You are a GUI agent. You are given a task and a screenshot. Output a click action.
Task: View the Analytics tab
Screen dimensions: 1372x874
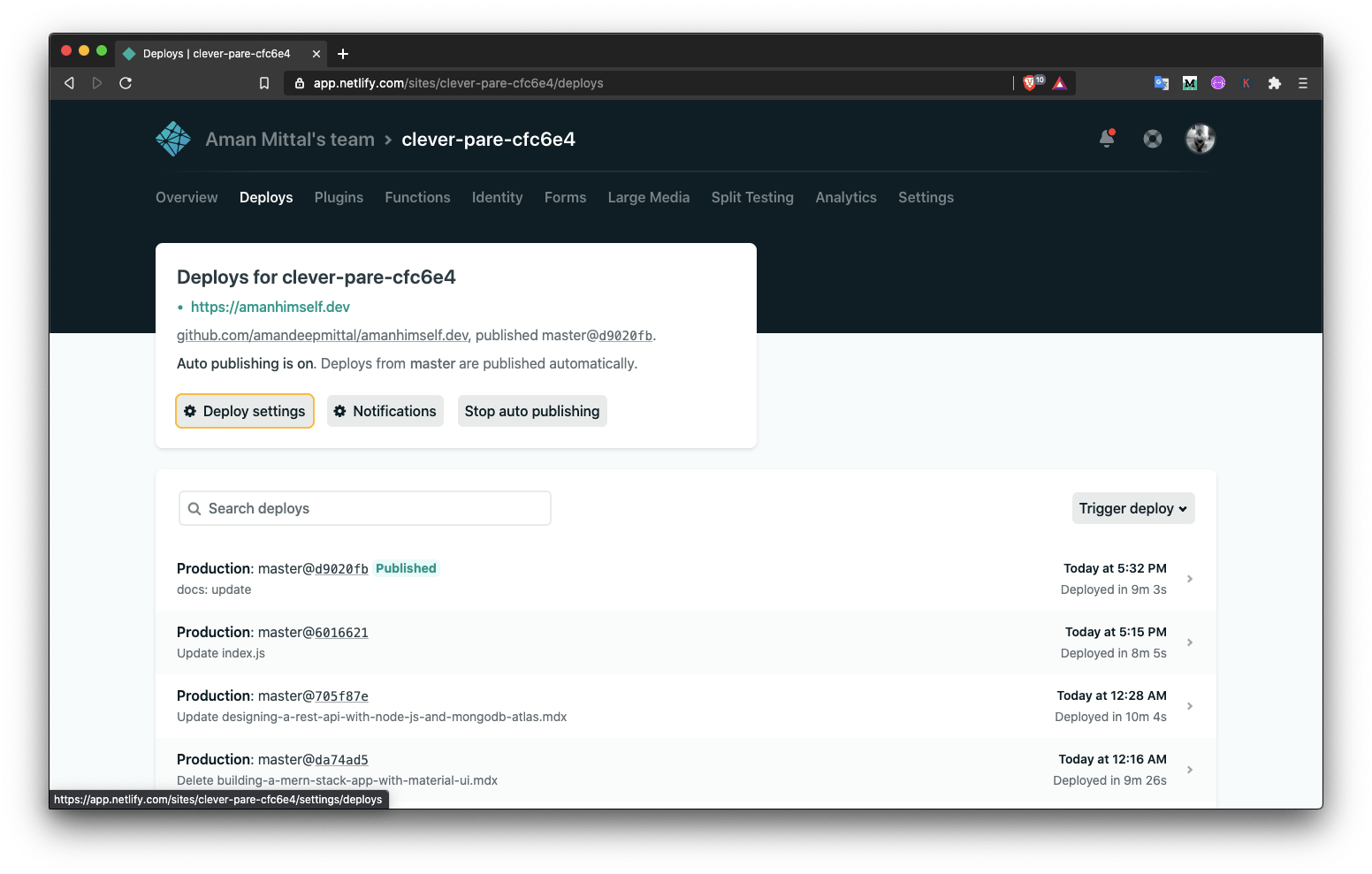coord(846,197)
